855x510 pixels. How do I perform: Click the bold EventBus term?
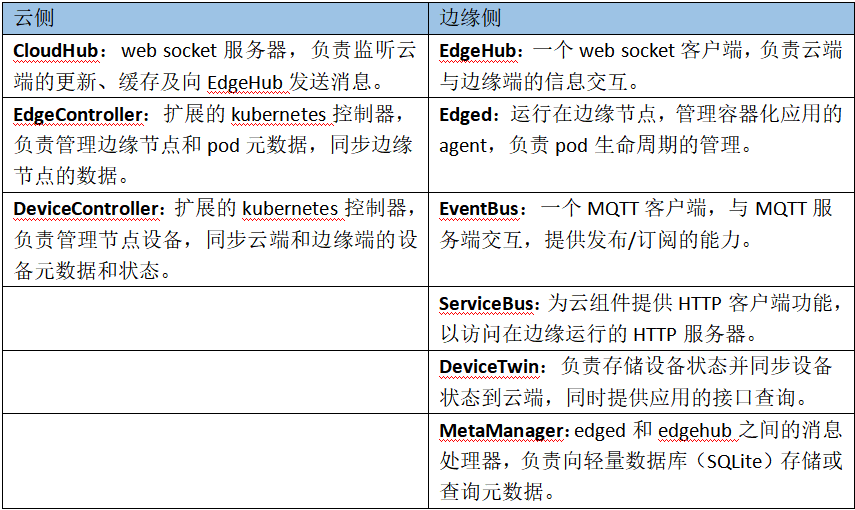(480, 208)
